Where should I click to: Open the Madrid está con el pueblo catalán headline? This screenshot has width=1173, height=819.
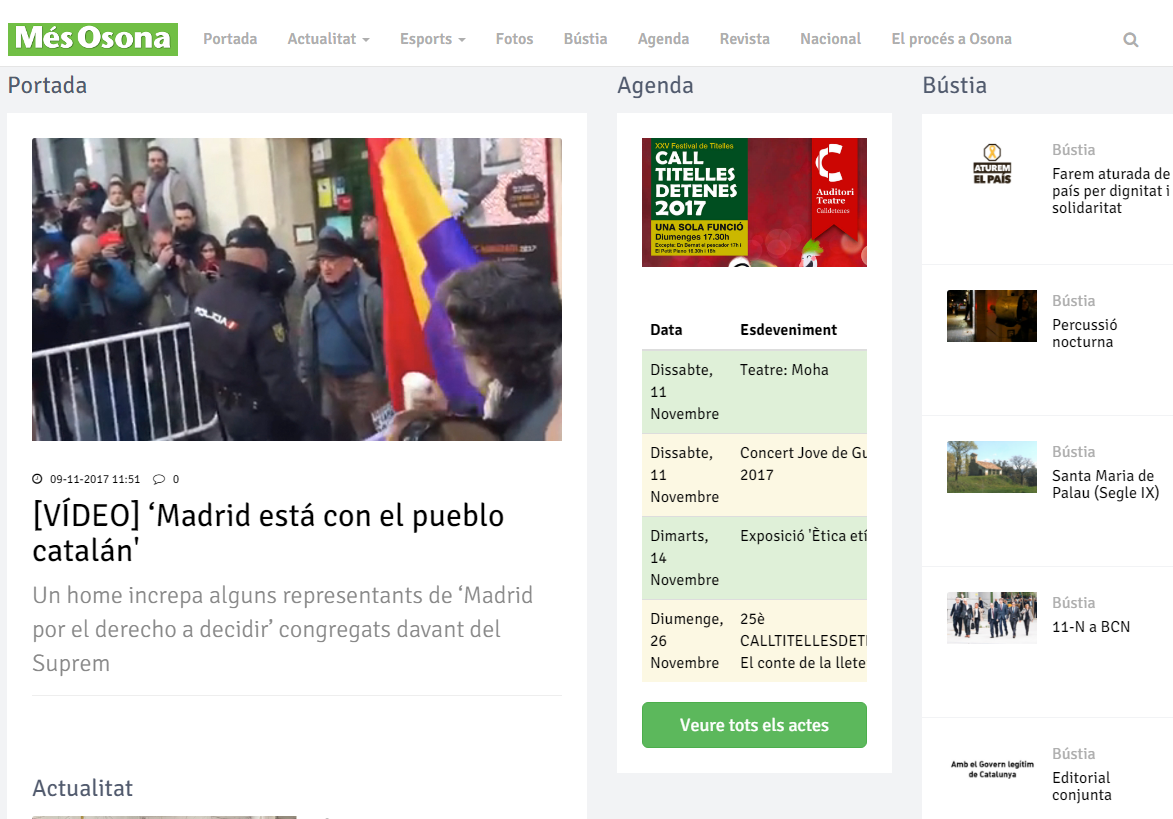(x=268, y=533)
